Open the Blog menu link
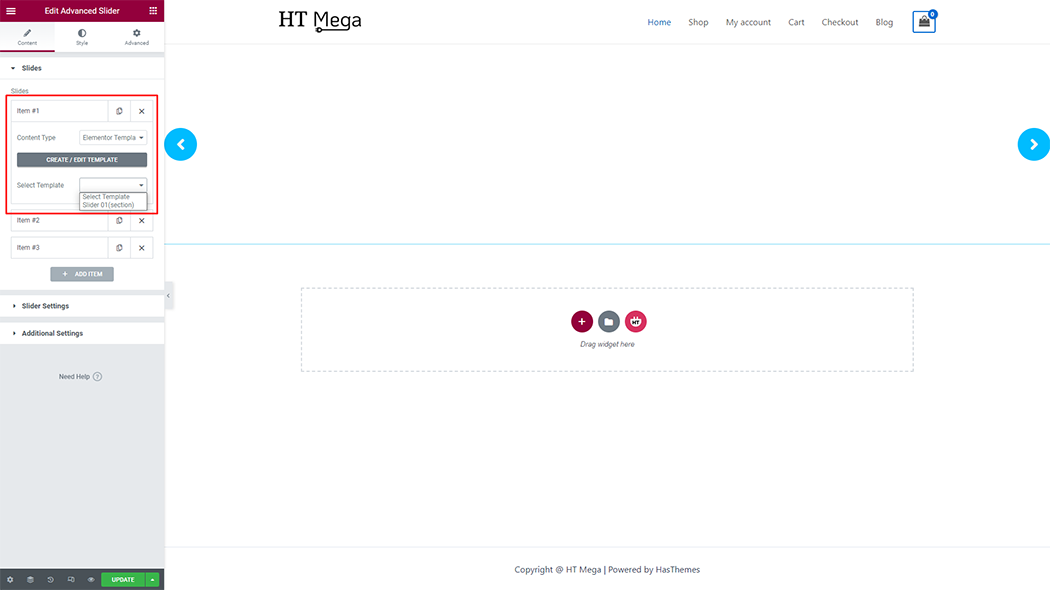 pos(884,22)
